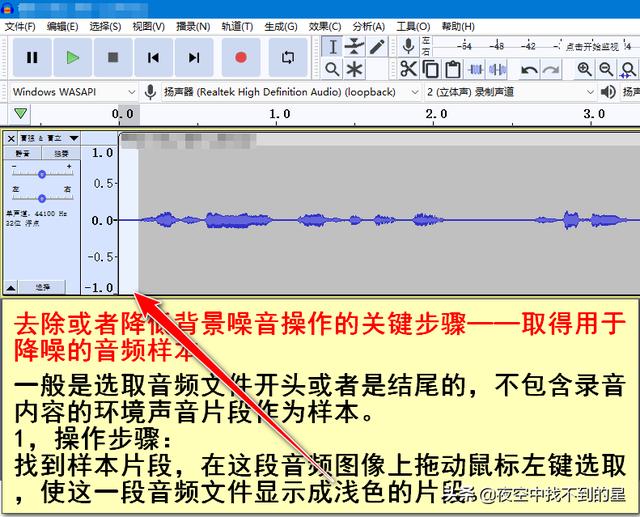Stop playback with the Stop button

(113, 58)
